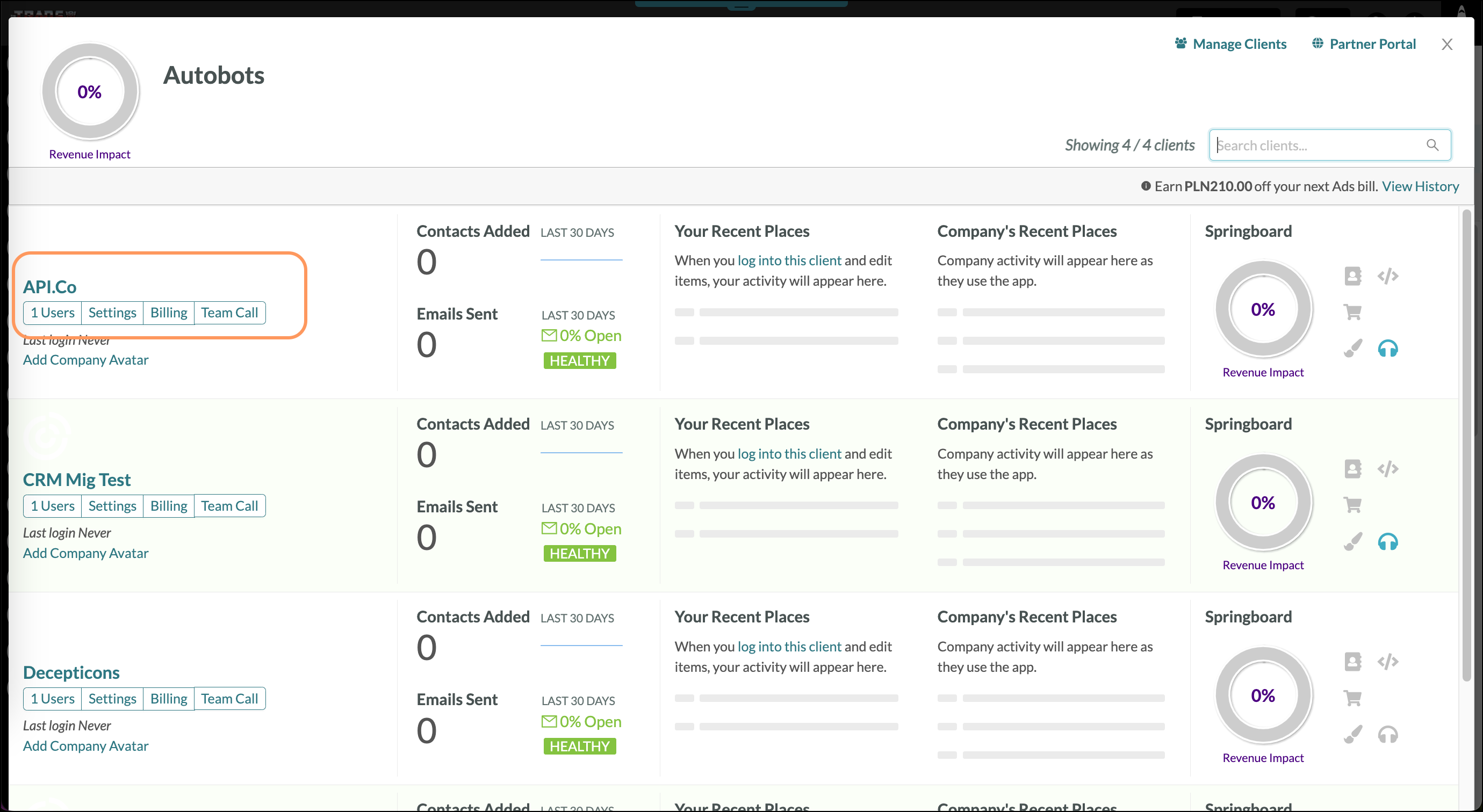1483x812 pixels.
Task: Open paintbrush icon in CRM Mig Test Springboard
Action: [1353, 541]
